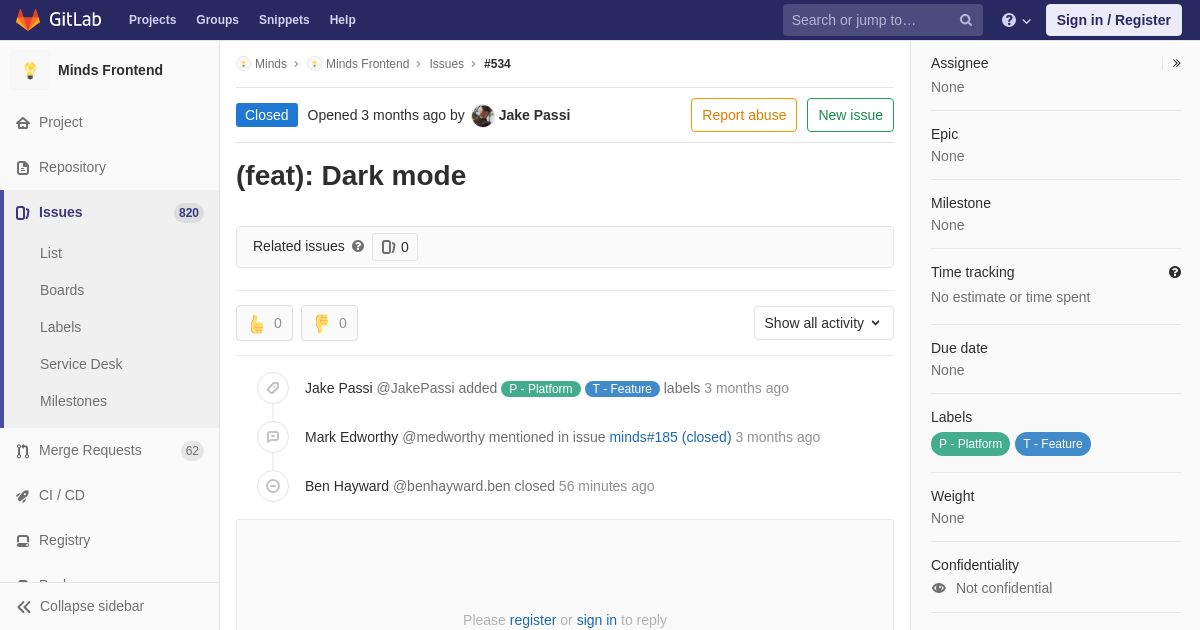Click the Not confidential eye icon
Viewport: 1200px width, 630px height.
click(x=939, y=588)
